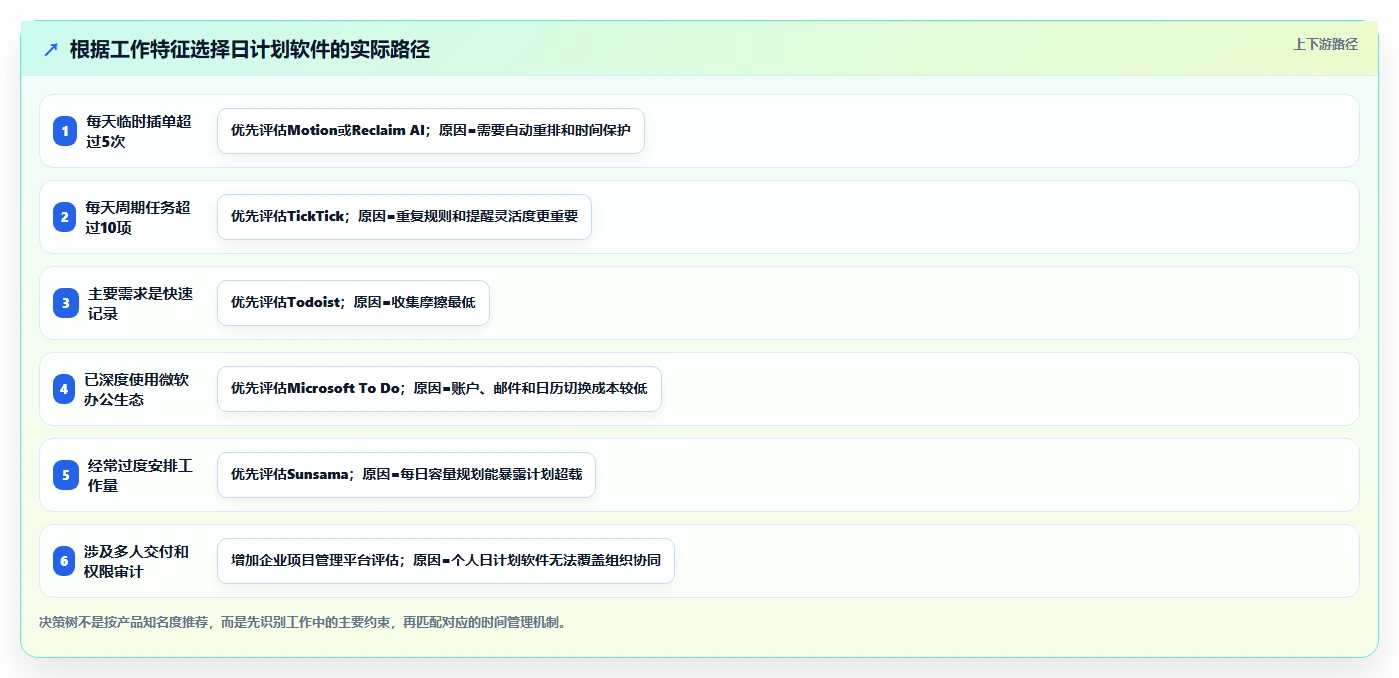
Task: Select step number 5 badge
Action: tap(65, 475)
